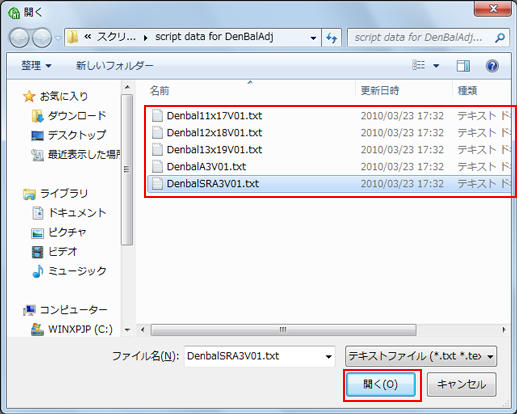Click the back navigation arrow
517x414 pixels.
click(x=19, y=38)
